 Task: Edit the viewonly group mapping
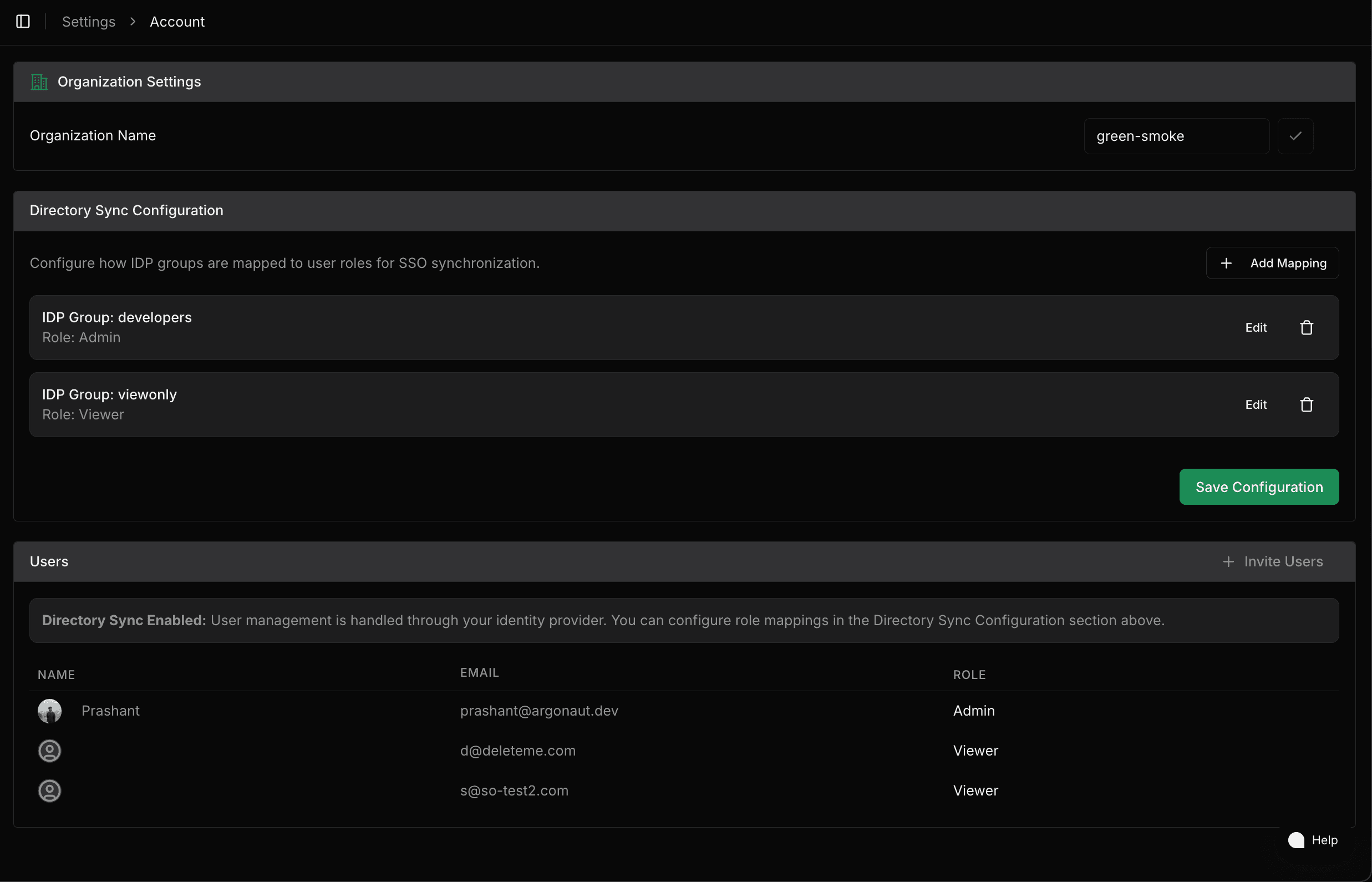point(1256,404)
